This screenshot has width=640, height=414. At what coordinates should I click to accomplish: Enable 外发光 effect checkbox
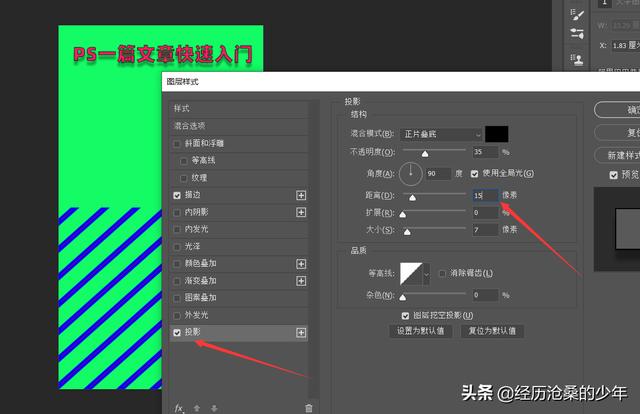[x=177, y=316]
